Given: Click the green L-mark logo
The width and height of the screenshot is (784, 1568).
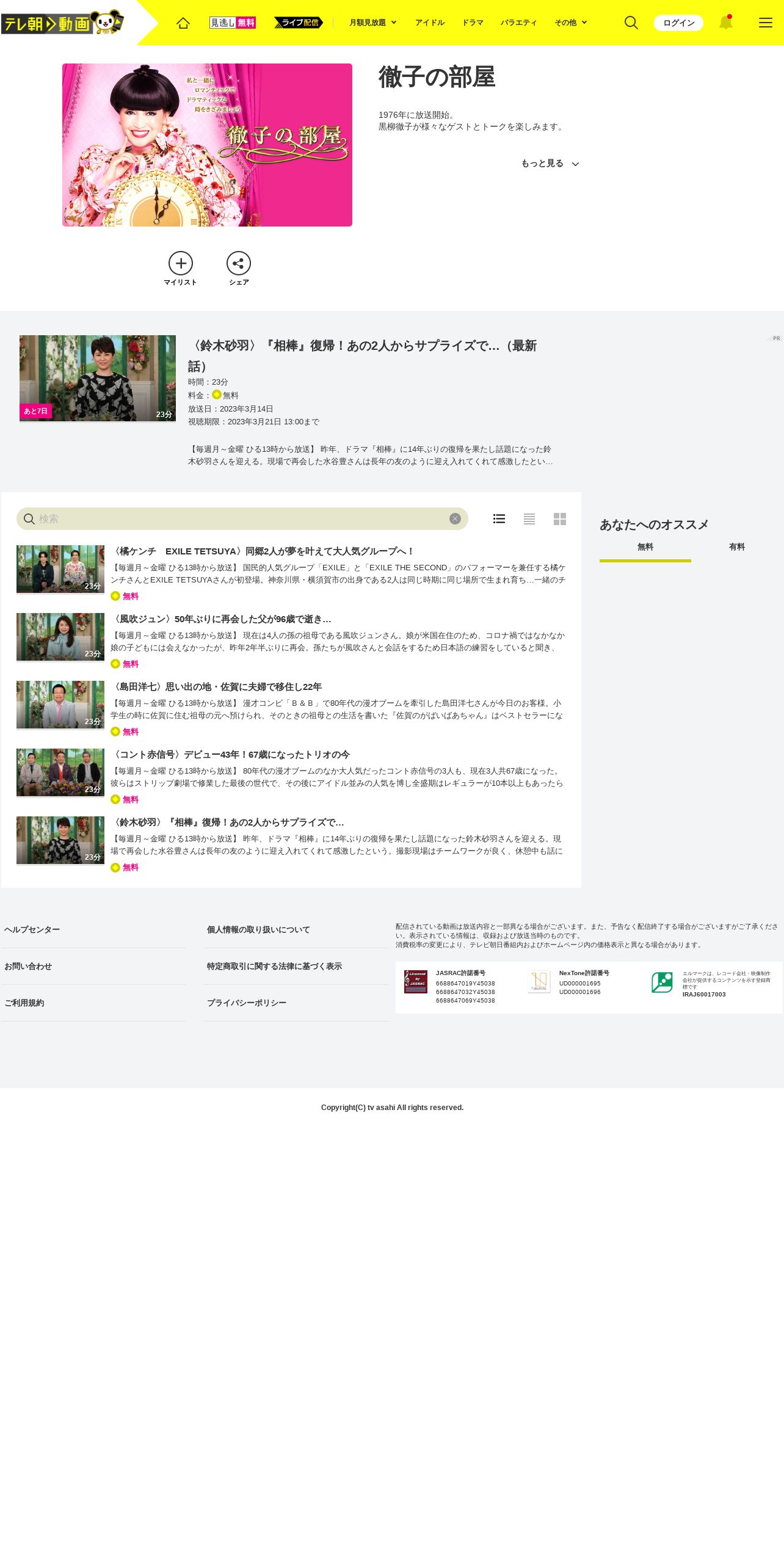Looking at the screenshot, I should point(662,982).
